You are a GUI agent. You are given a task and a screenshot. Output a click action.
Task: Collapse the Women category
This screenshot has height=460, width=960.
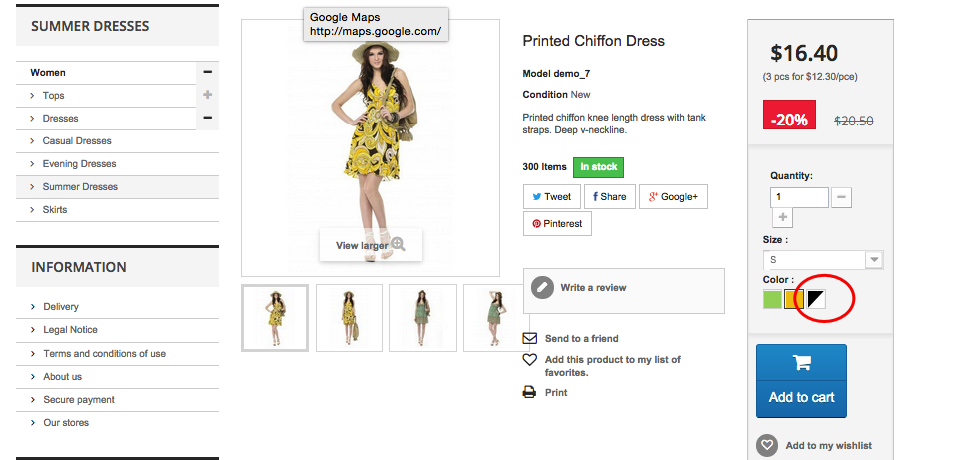[x=208, y=72]
